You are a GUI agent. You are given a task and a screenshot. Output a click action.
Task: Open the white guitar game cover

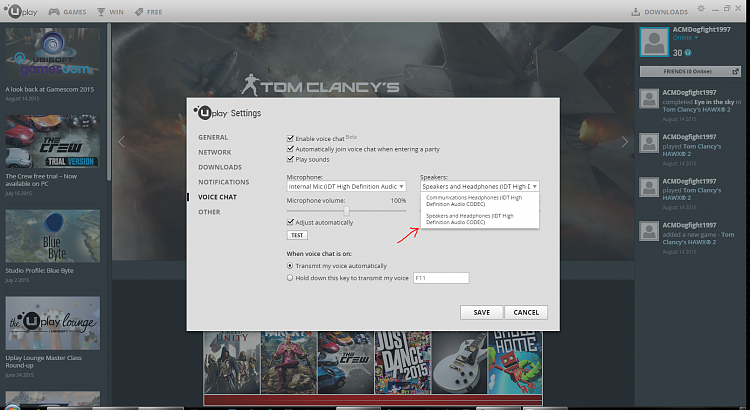point(459,363)
